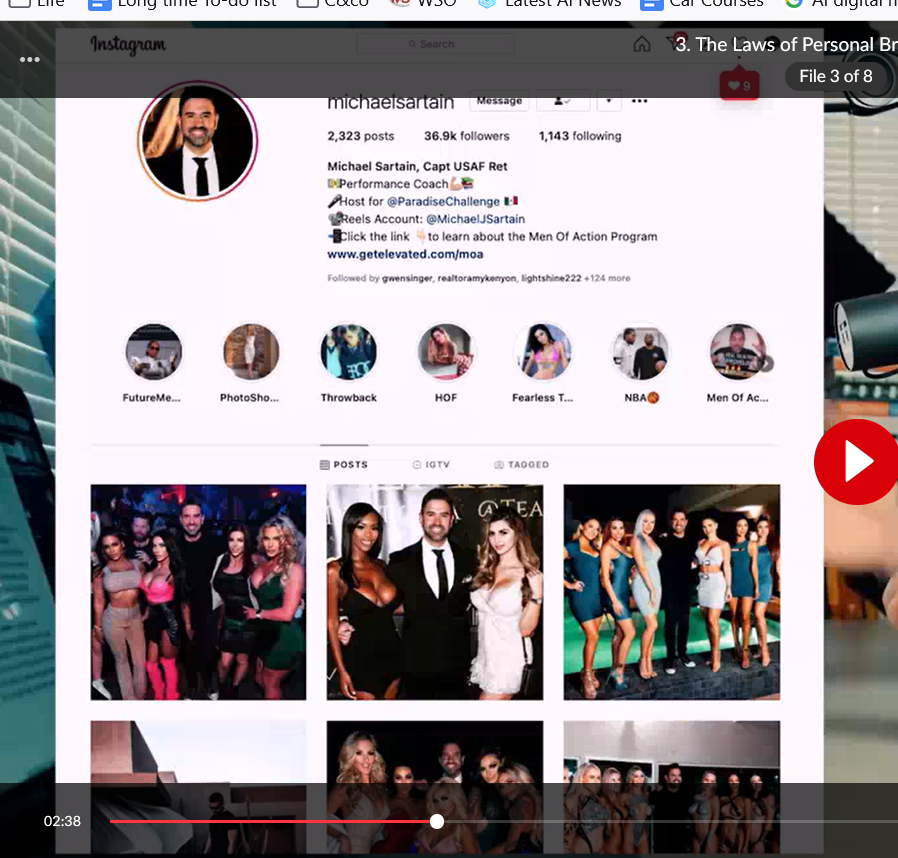Open the www.getelevated.com/moa link
The image size is (898, 858).
(x=405, y=254)
